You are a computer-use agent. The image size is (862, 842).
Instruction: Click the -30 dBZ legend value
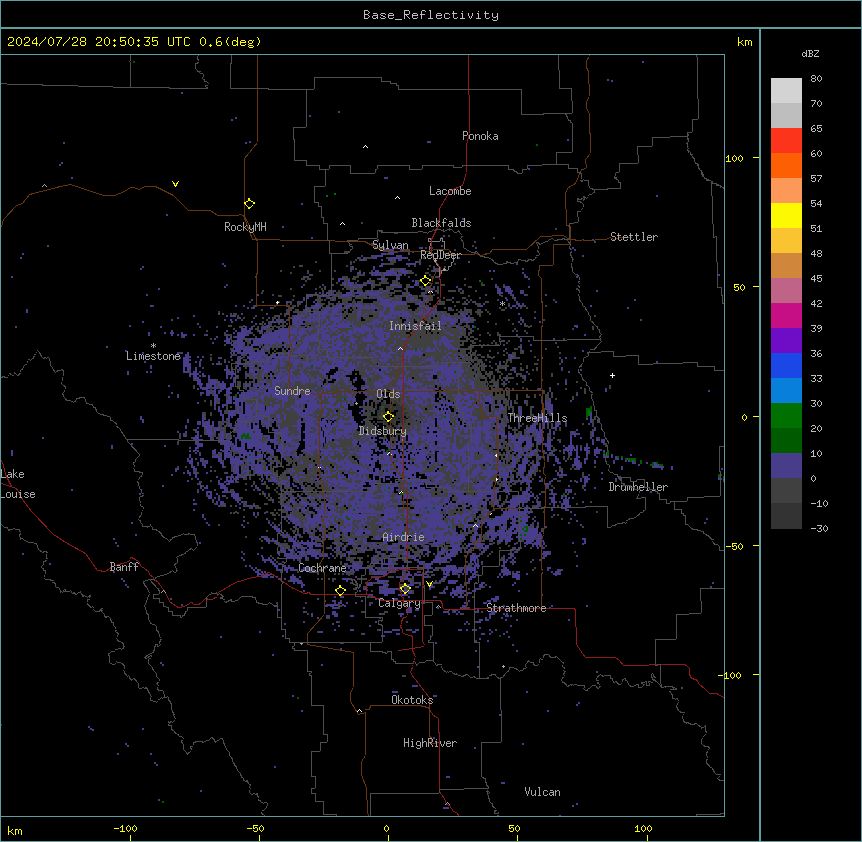[819, 529]
